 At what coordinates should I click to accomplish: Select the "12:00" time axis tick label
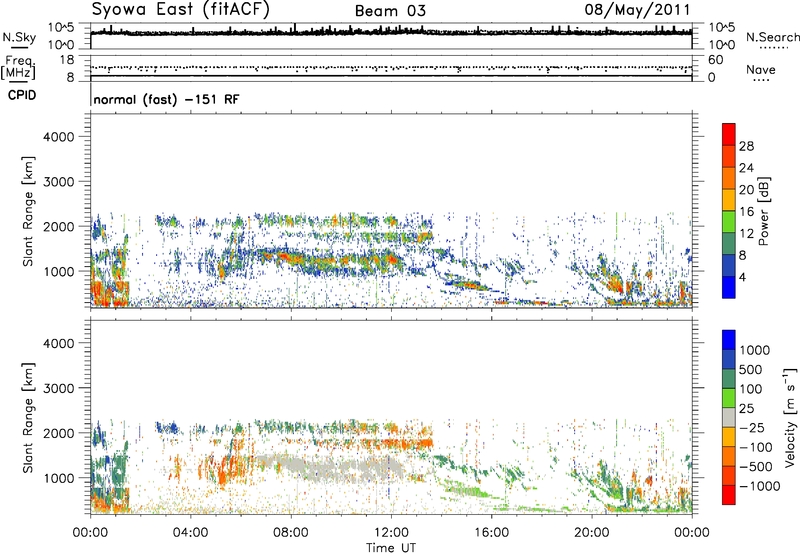tap(391, 533)
